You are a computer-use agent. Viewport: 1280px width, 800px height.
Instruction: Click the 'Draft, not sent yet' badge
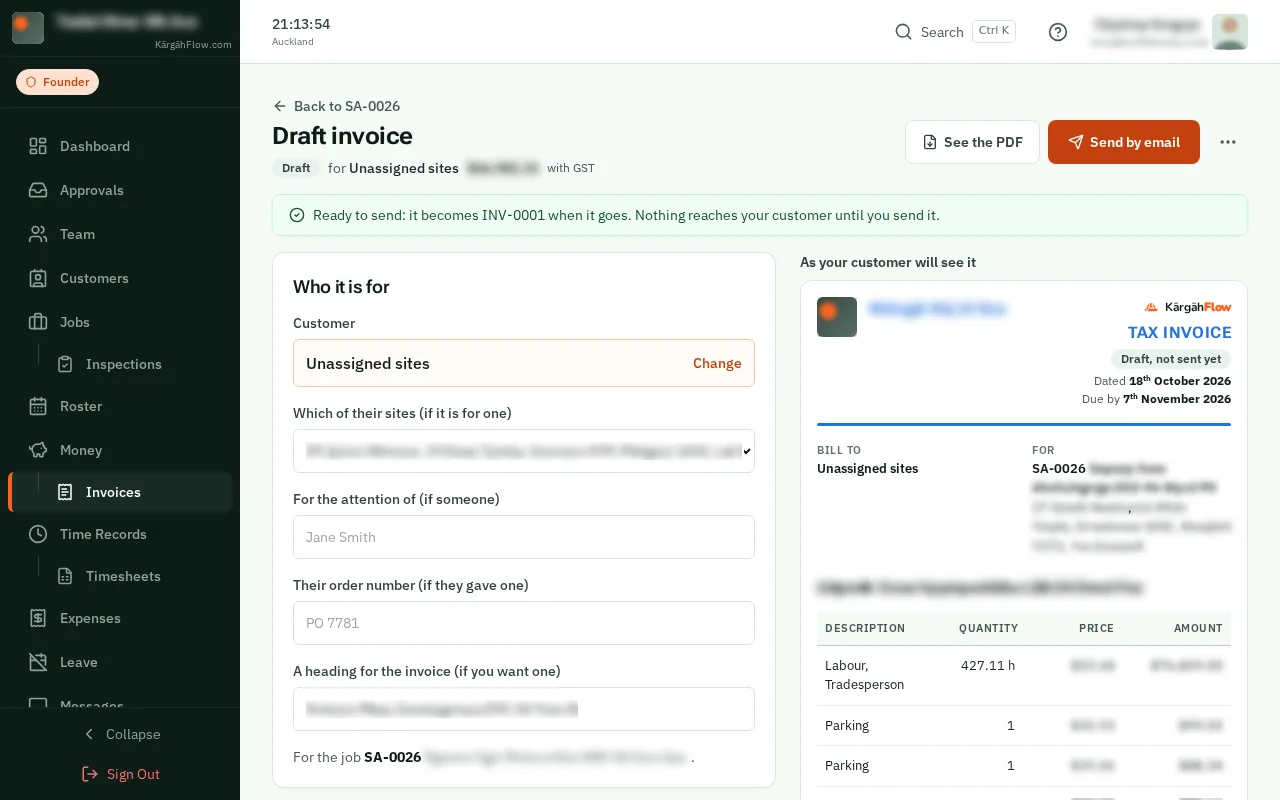[1171, 359]
